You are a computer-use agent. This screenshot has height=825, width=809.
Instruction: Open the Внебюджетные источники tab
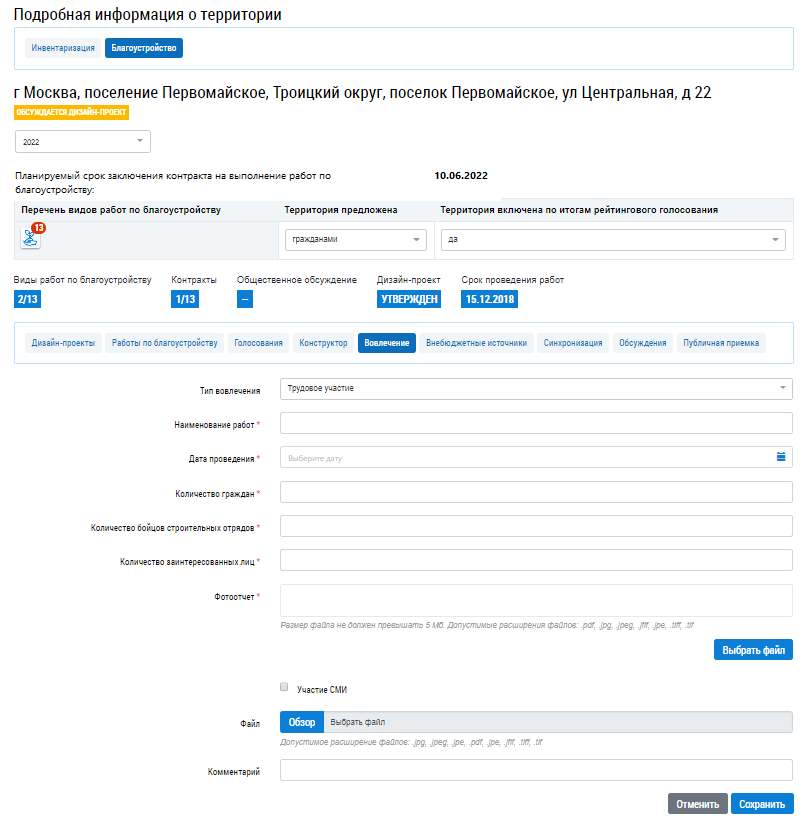pos(476,343)
